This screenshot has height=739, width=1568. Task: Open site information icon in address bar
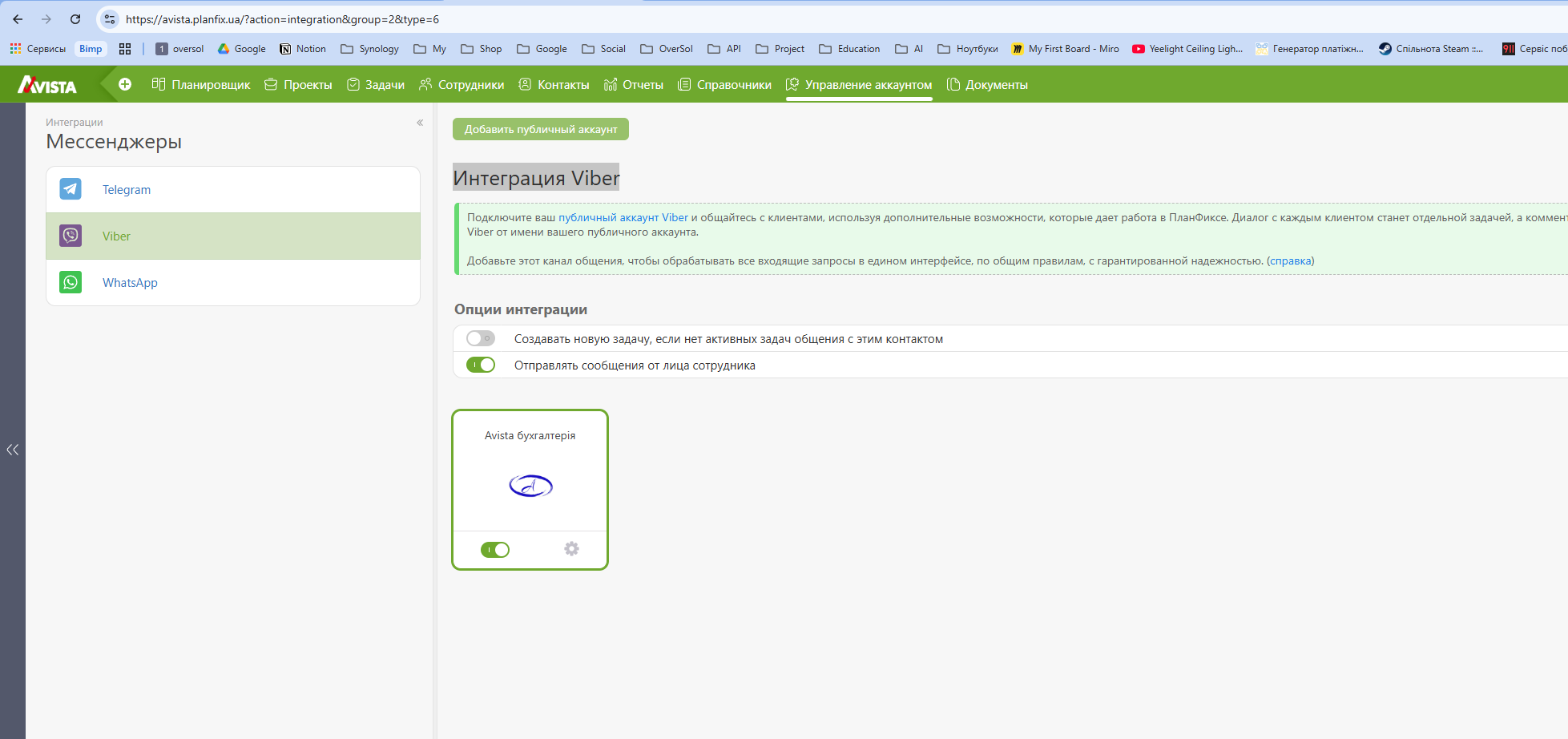point(110,19)
